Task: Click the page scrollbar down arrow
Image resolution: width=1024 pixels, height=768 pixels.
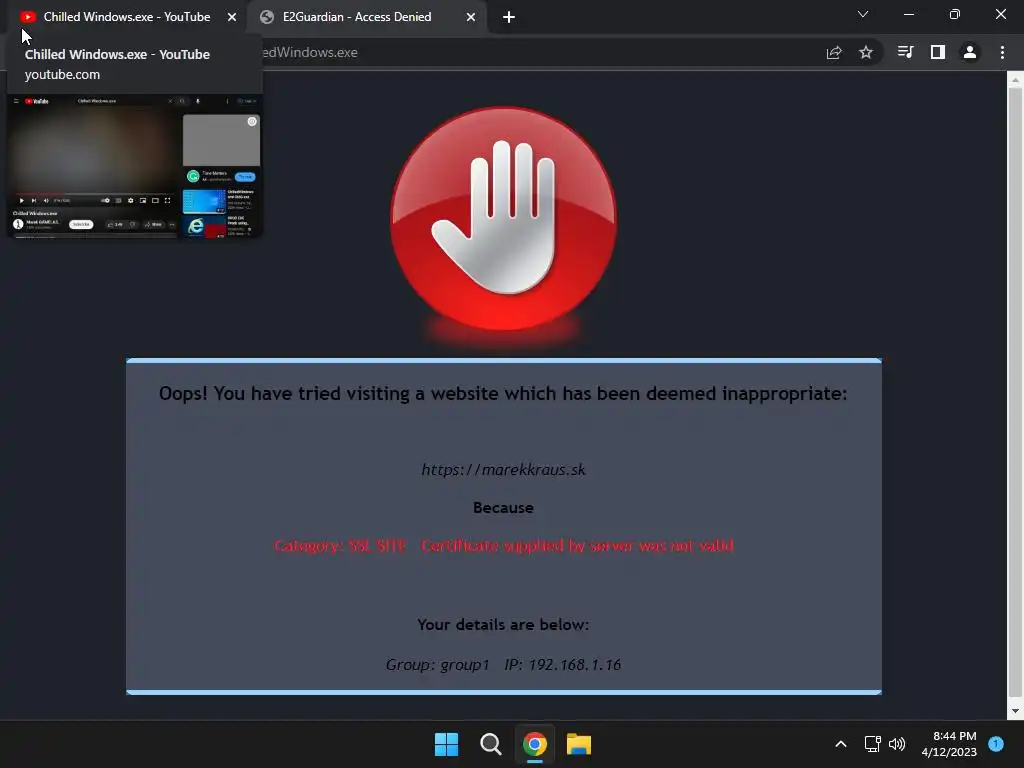Action: pyautogui.click(x=1015, y=711)
